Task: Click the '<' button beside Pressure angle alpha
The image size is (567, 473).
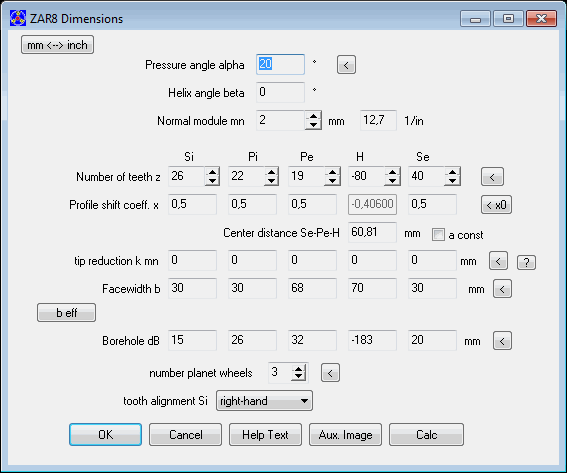Action: pos(346,65)
